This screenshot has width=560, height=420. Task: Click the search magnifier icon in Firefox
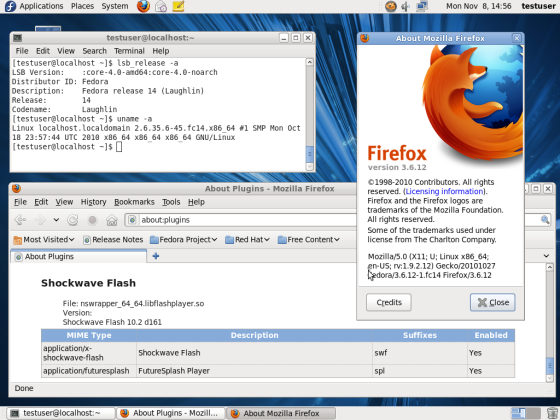click(x=545, y=220)
